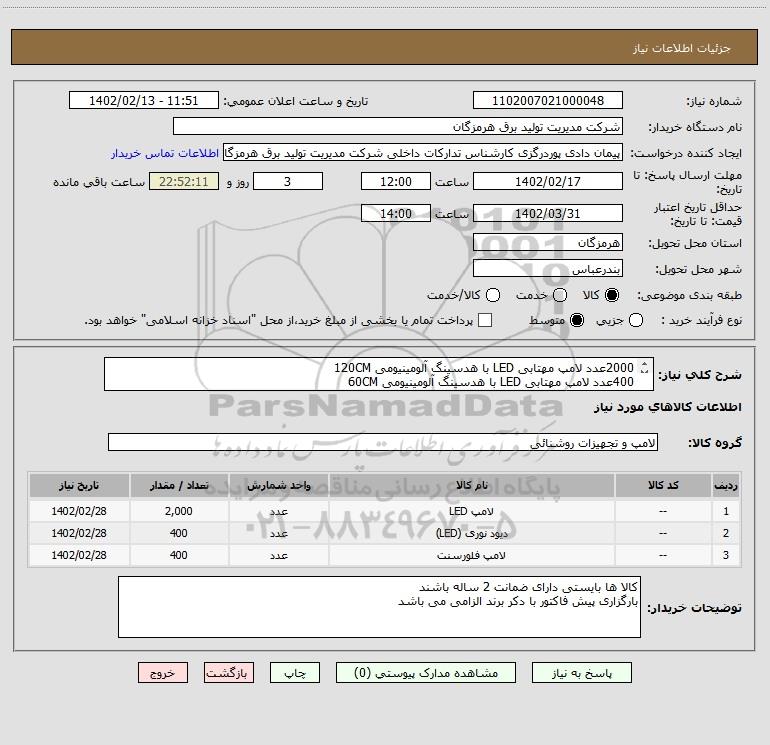Click quantity 2,000 in row 1

coord(179,511)
